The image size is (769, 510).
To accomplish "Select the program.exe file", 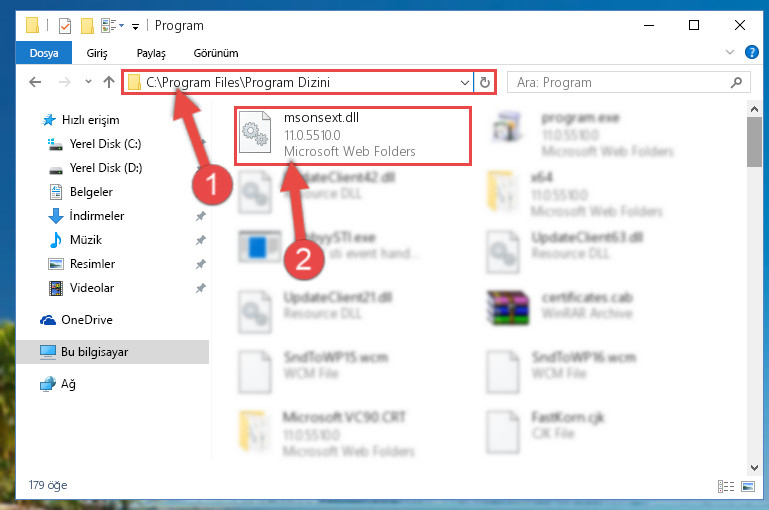I will [584, 133].
